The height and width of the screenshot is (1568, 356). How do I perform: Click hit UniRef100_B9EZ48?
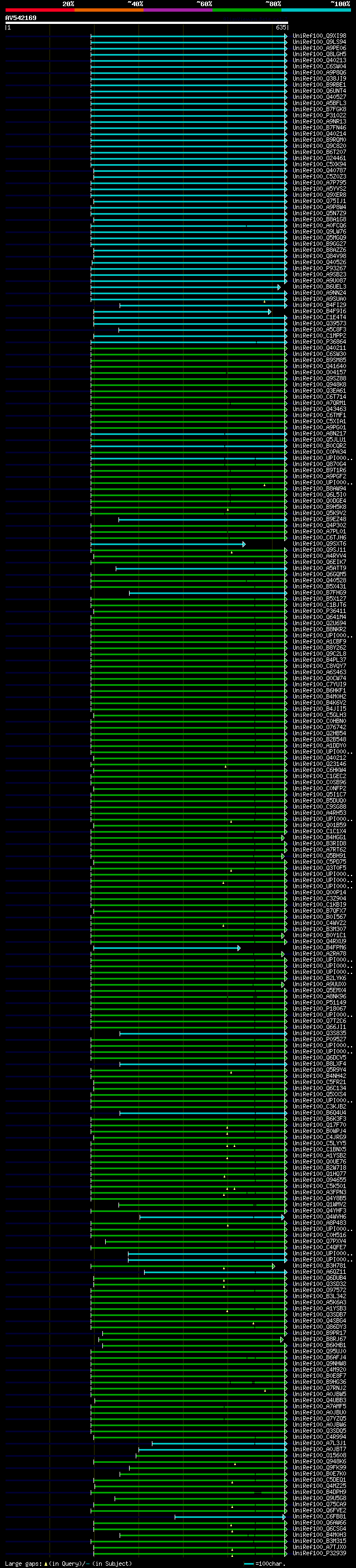tap(319, 520)
